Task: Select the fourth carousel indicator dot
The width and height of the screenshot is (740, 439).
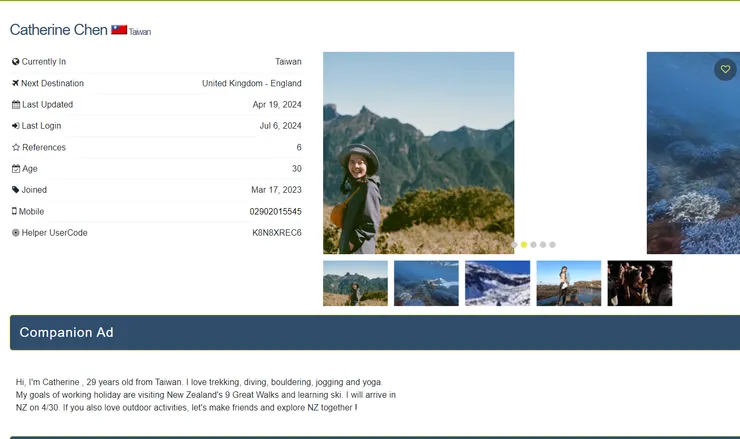Action: (543, 245)
